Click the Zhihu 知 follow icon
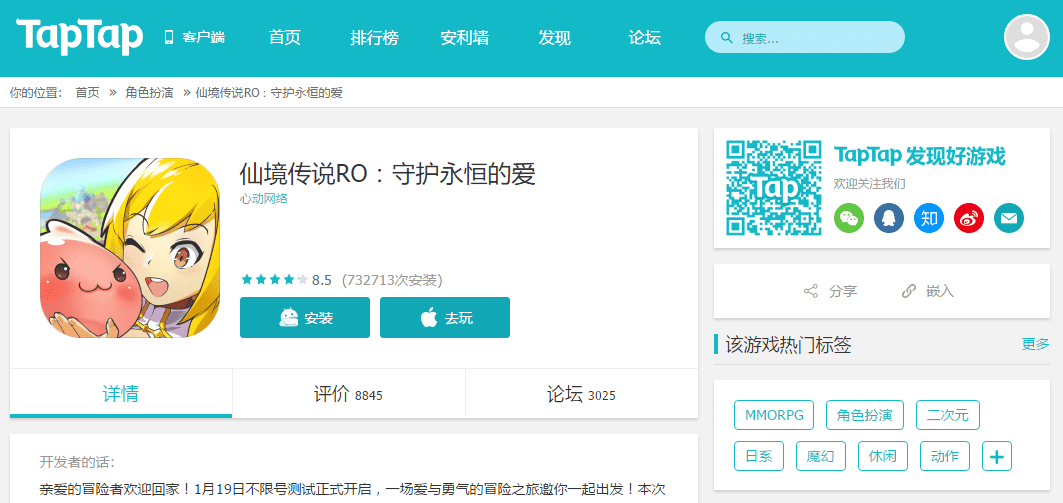Screen dimensions: 1063x503 [x=929, y=218]
